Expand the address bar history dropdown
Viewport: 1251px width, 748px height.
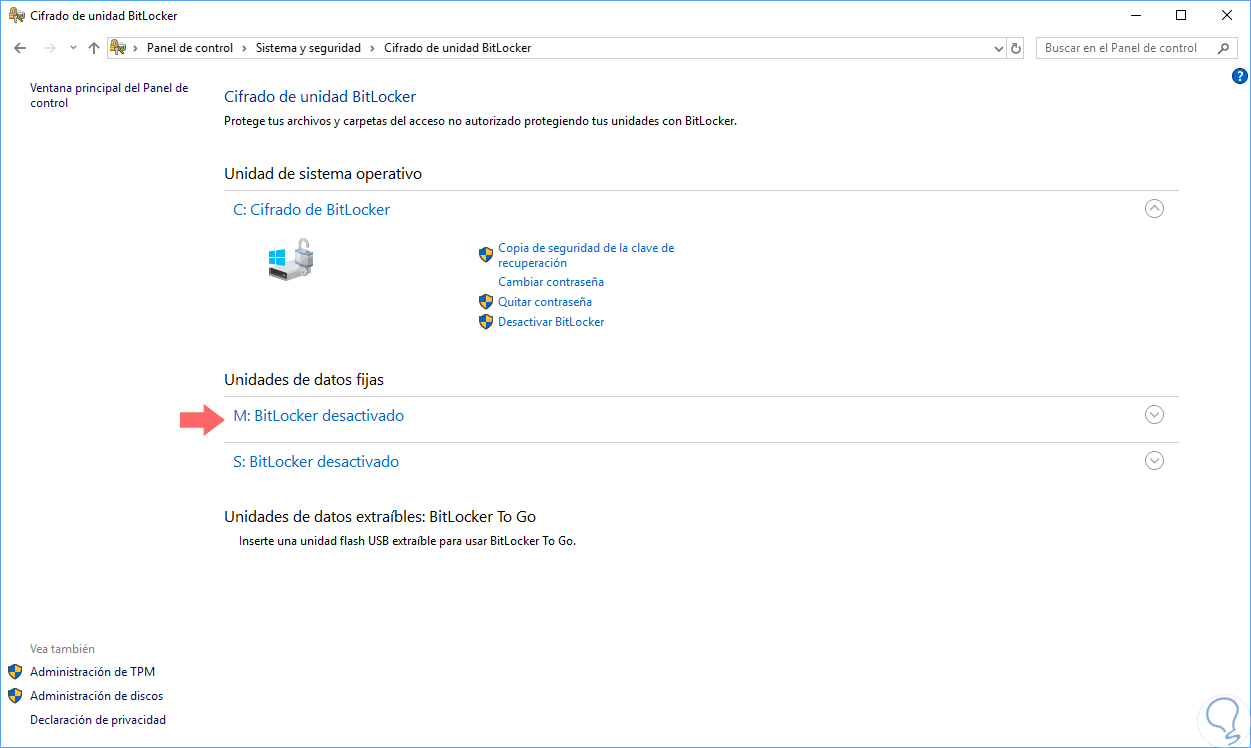[x=998, y=48]
